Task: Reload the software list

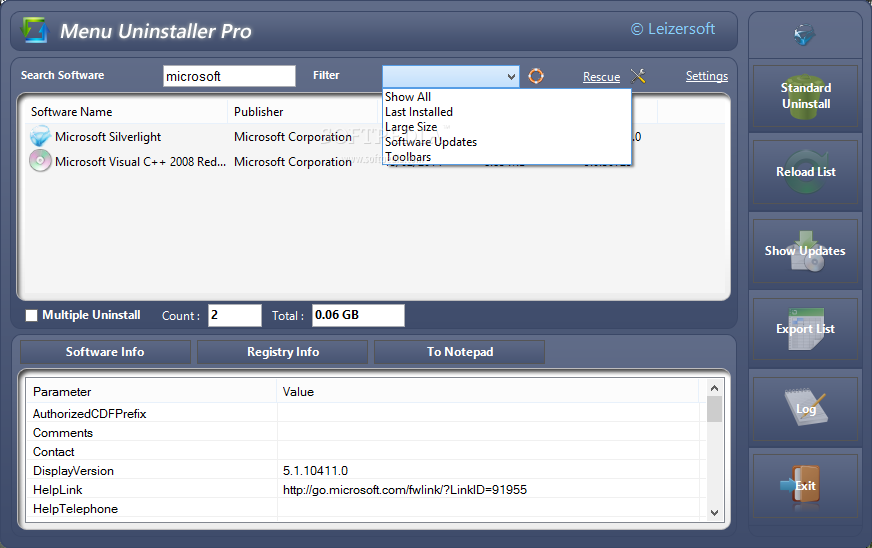Action: tap(805, 172)
